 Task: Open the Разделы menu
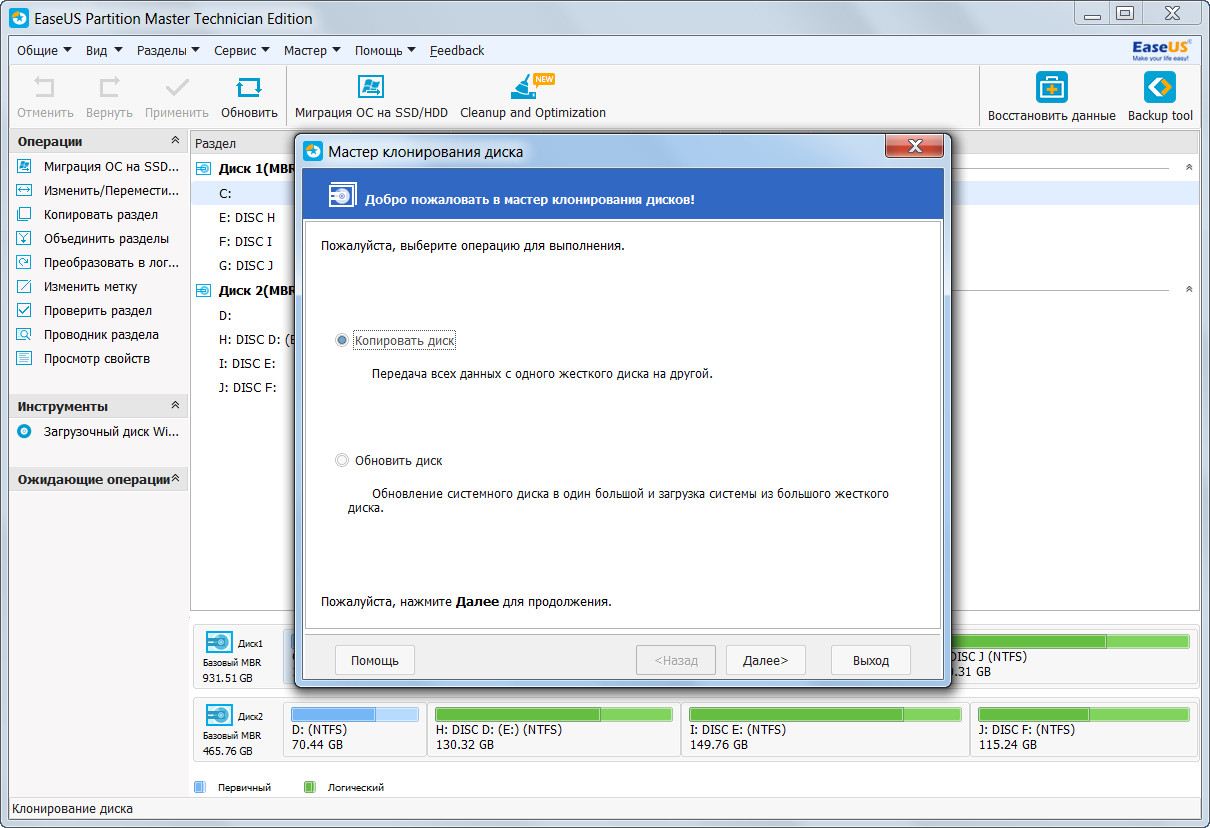(168, 50)
